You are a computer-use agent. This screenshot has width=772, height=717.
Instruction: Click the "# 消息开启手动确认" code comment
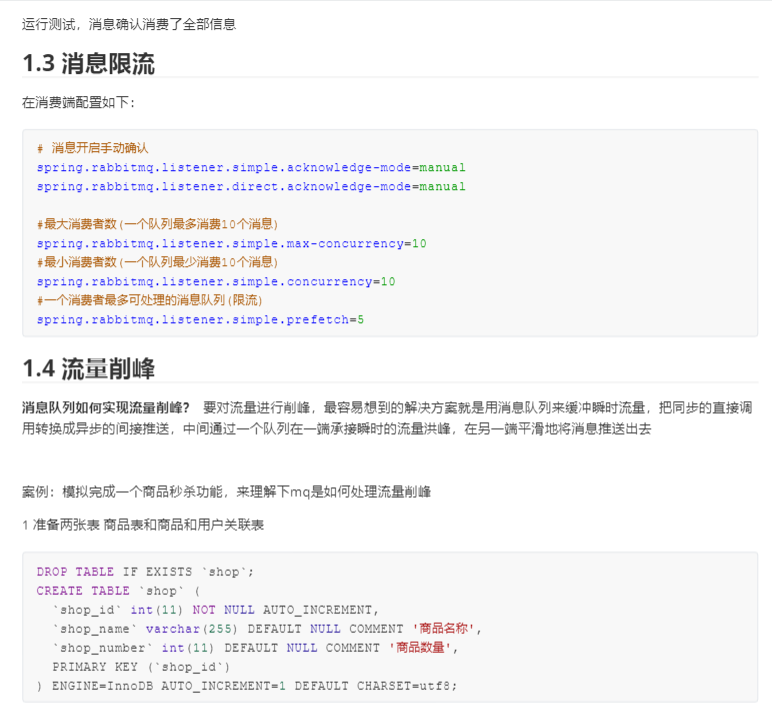(92, 148)
